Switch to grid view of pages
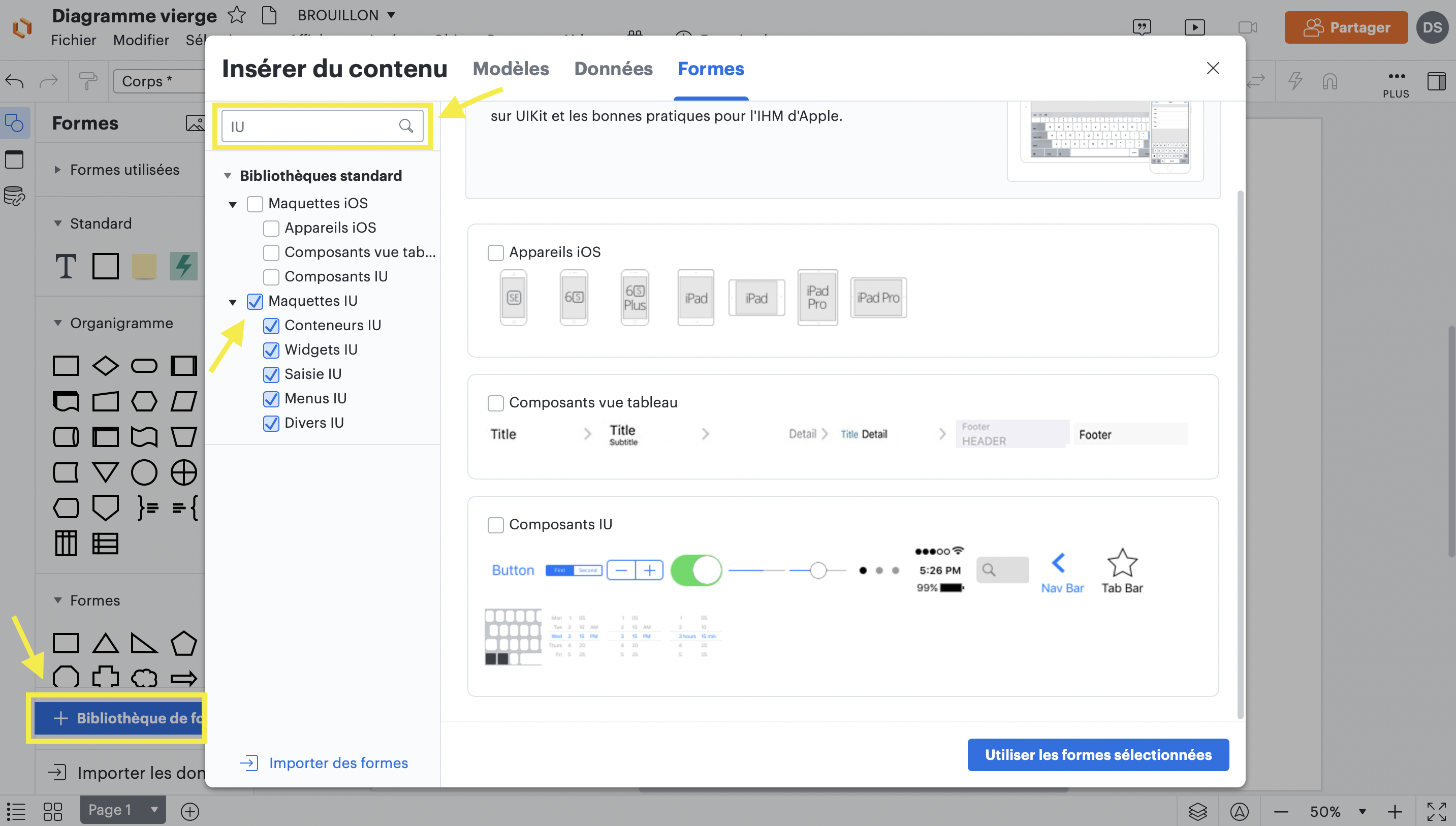The width and height of the screenshot is (1456, 826). tap(53, 811)
